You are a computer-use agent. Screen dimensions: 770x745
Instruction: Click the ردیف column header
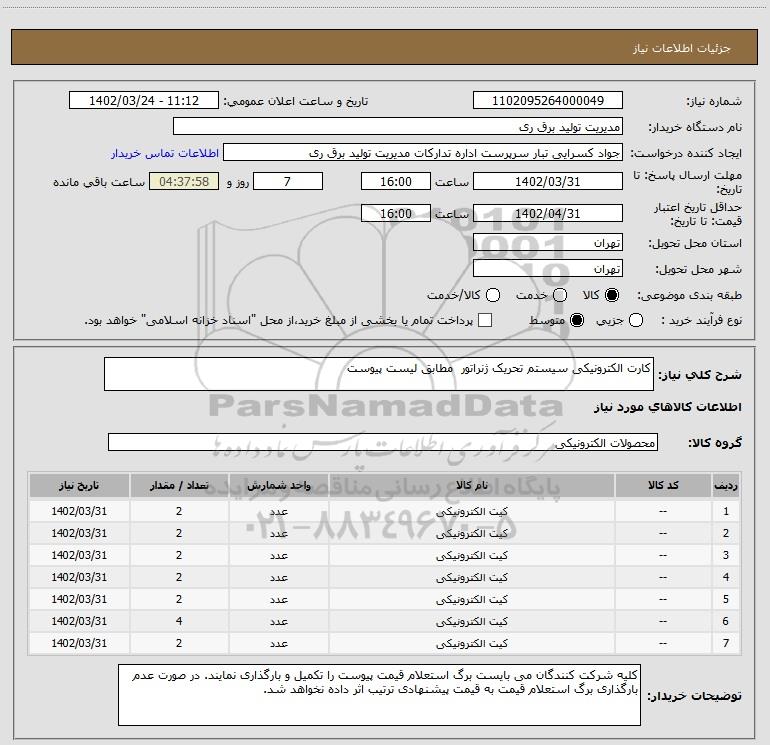(x=726, y=485)
